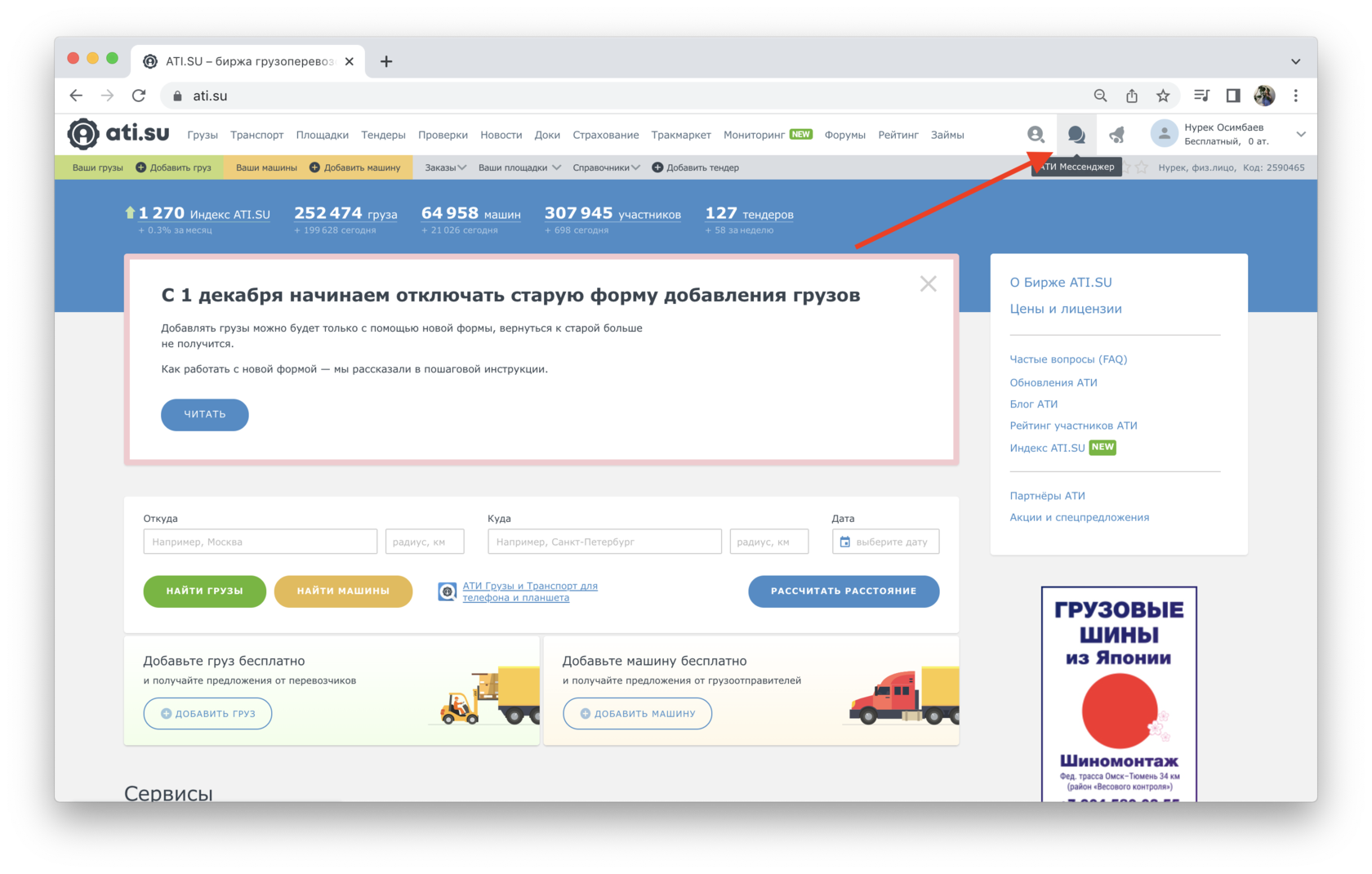
Task: Open the Цены и лицензии link
Action: pyautogui.click(x=1065, y=309)
